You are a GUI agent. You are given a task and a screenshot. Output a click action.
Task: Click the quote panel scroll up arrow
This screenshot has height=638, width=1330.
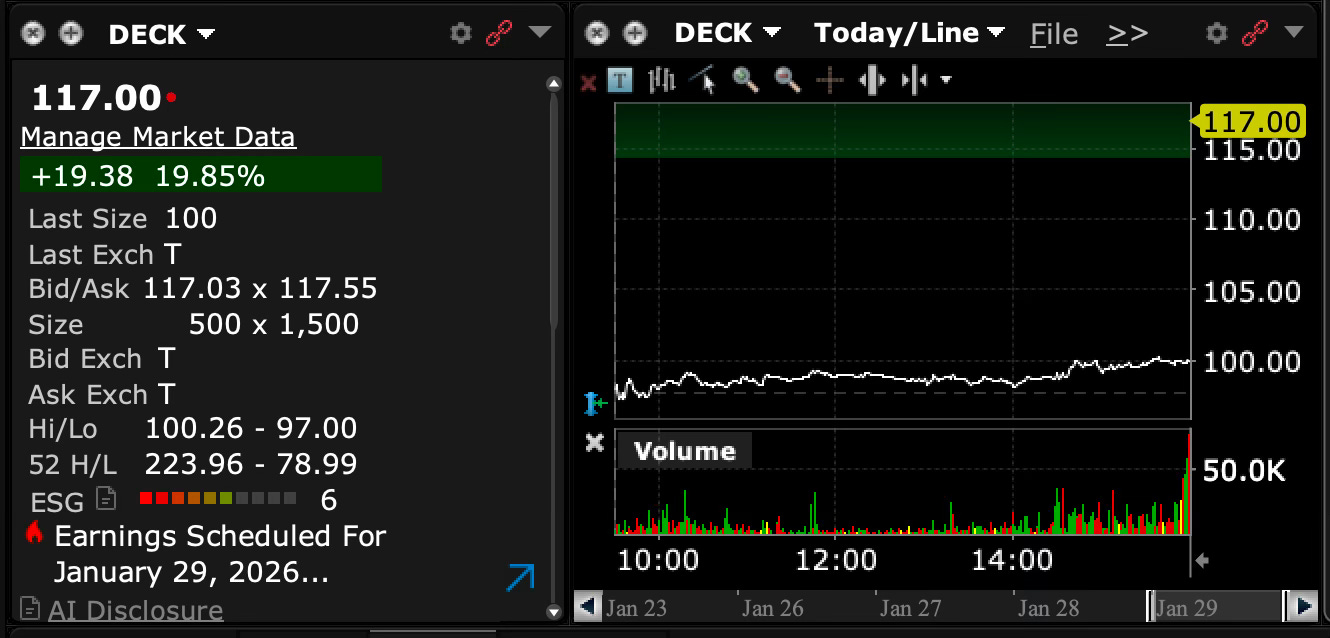[x=554, y=85]
